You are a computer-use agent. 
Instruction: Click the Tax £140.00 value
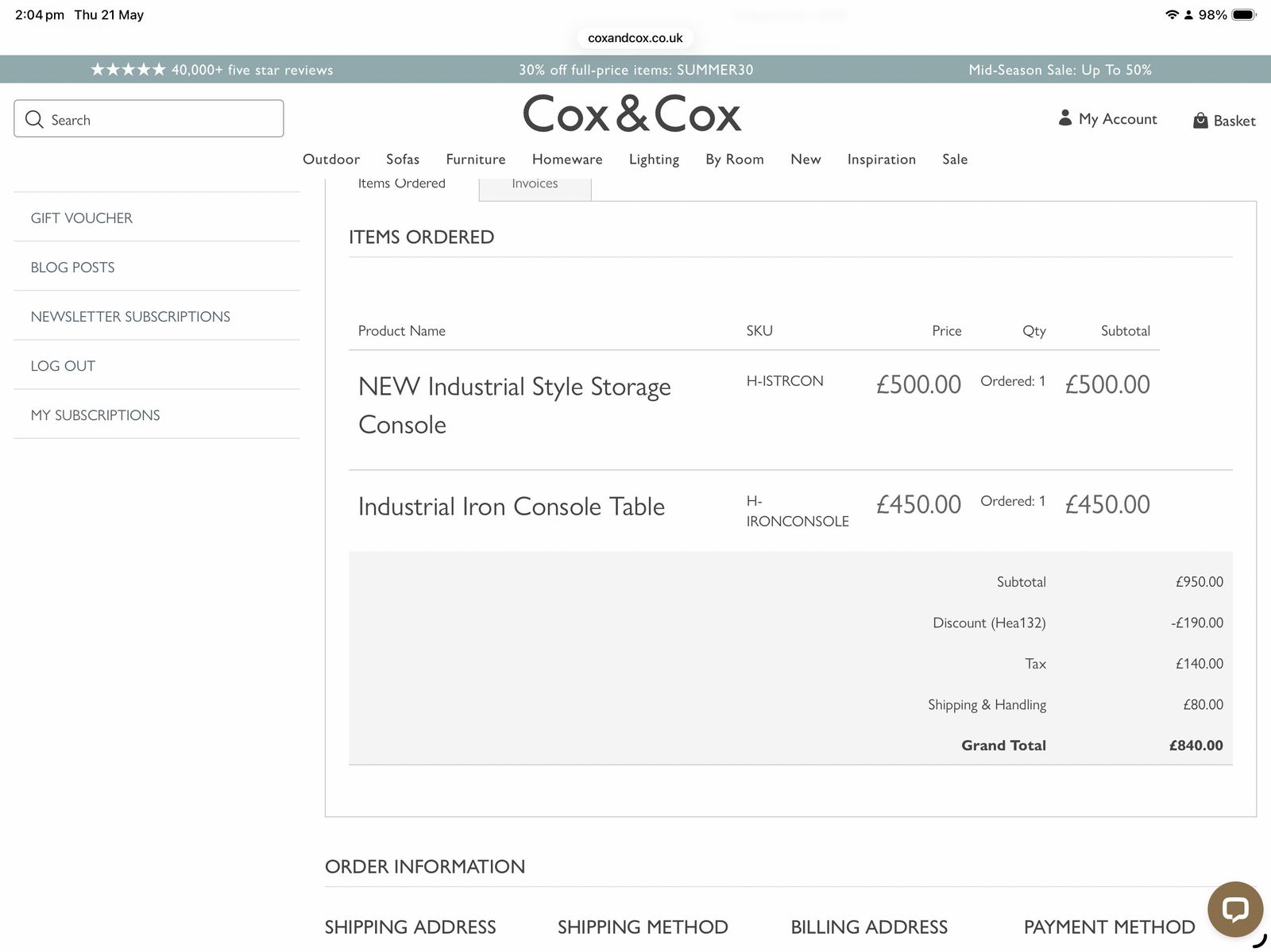tap(1200, 663)
